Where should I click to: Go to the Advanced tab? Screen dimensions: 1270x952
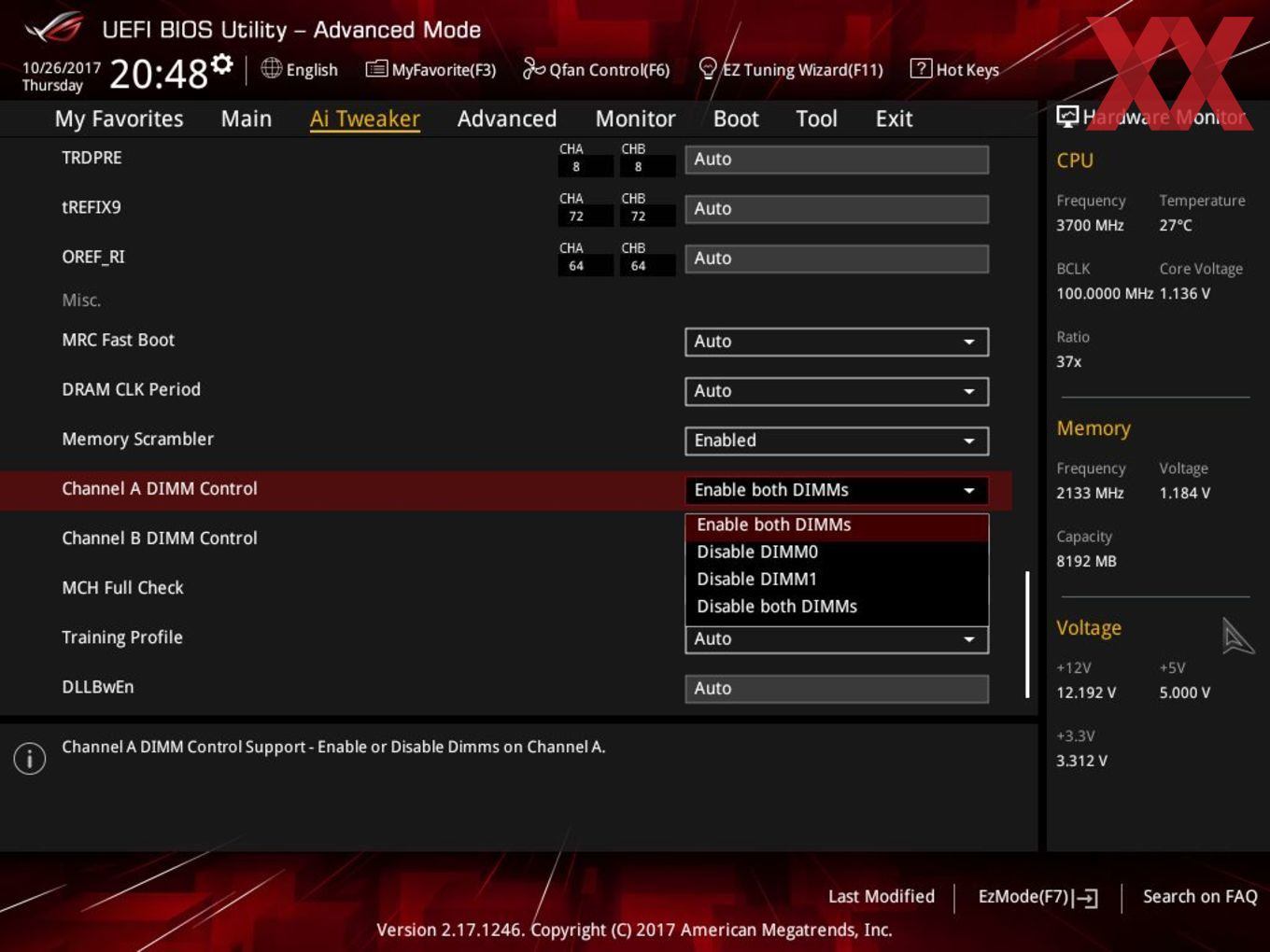tap(507, 119)
